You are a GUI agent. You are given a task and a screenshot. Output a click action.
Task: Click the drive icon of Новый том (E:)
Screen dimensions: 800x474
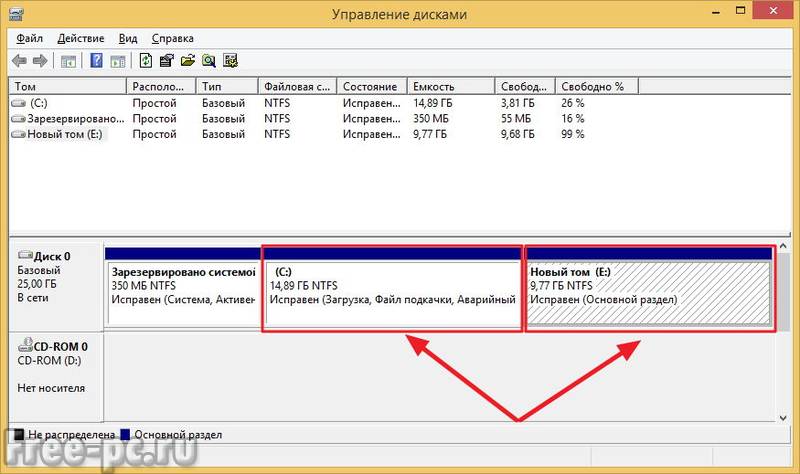pyautogui.click(x=18, y=135)
